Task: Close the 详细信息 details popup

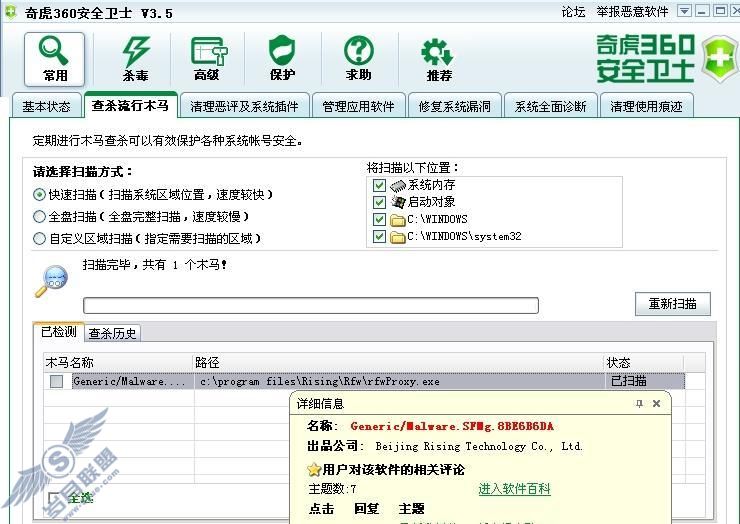Action: point(656,404)
